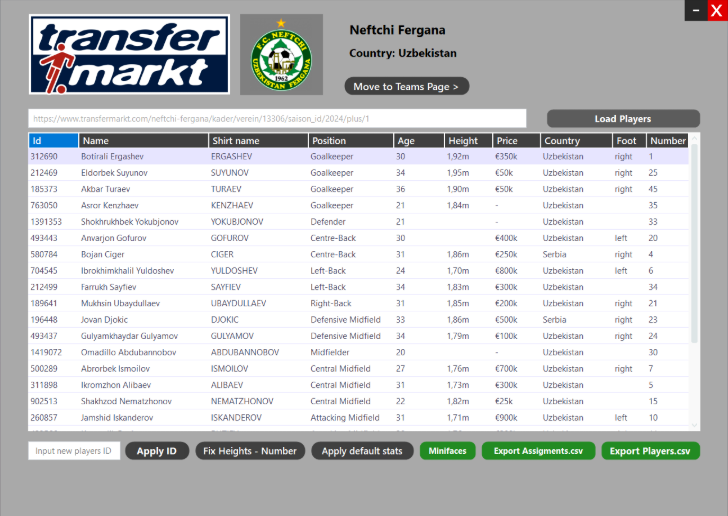Click Serbia cell in Bojan Ciger row
Image resolution: width=728 pixels, height=516 pixels.
554,255
